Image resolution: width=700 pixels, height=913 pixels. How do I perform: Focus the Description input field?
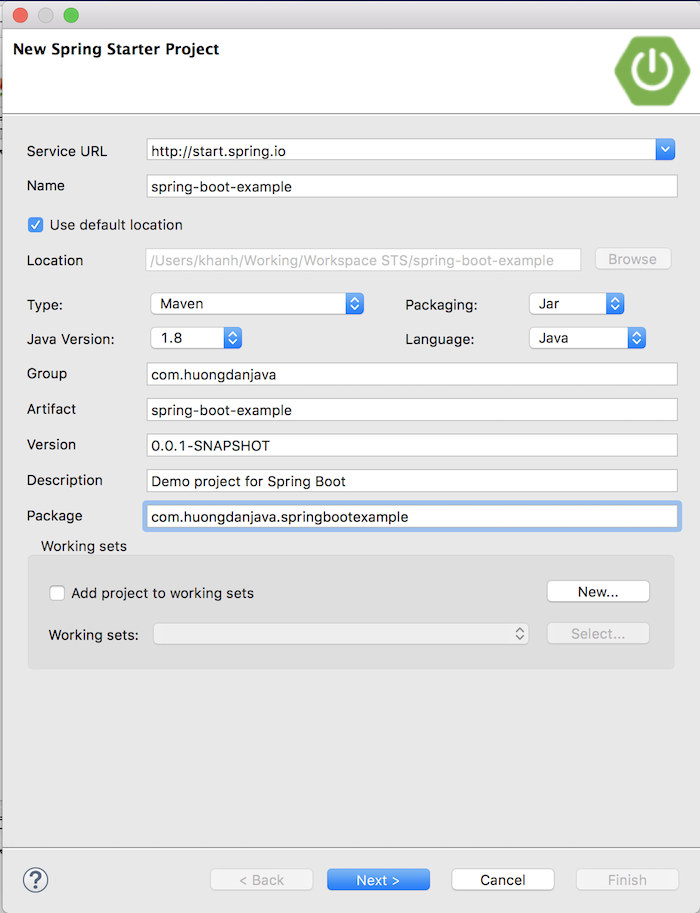pos(412,480)
